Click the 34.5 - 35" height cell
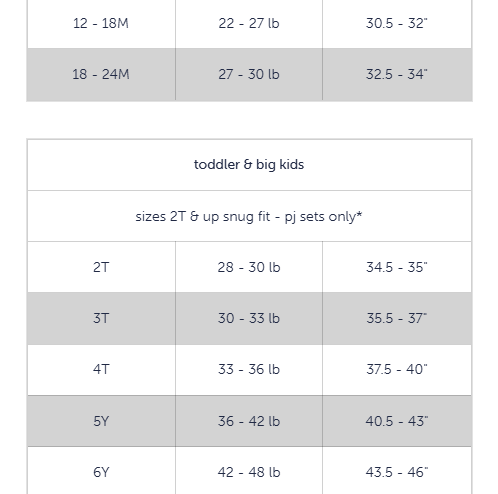Image resolution: width=498 pixels, height=494 pixels. (397, 267)
